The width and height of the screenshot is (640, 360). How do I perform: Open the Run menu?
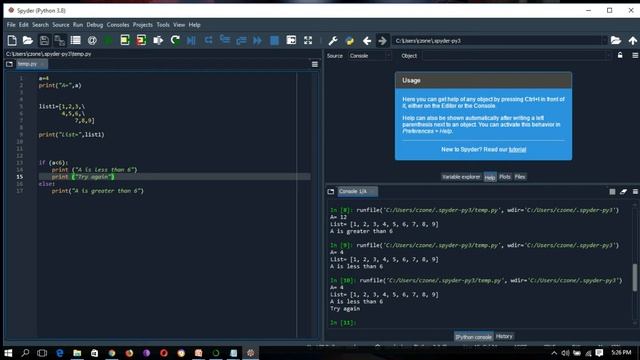point(78,25)
